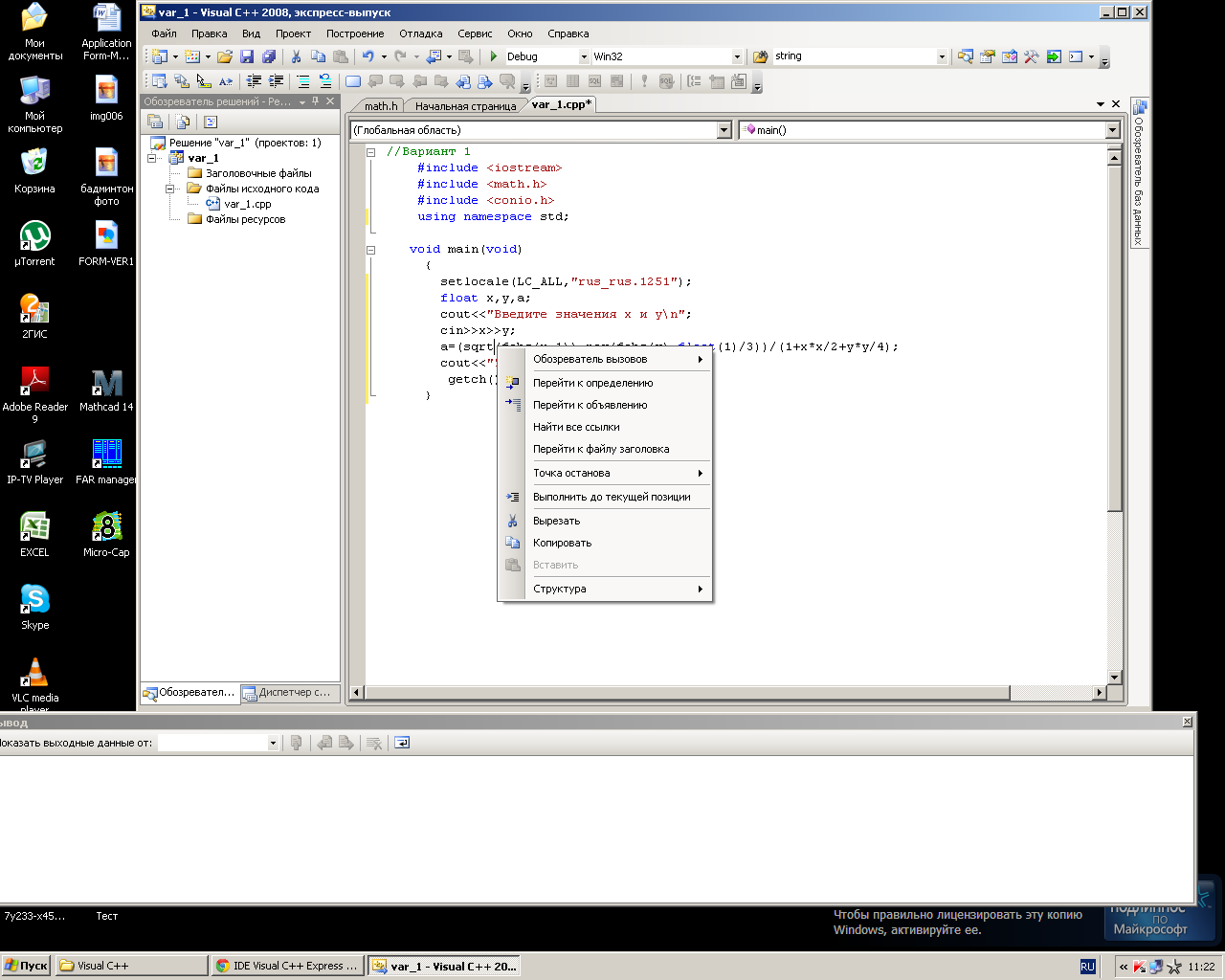1225x980 pixels.
Task: Open the Файл menu
Action: coord(164,33)
